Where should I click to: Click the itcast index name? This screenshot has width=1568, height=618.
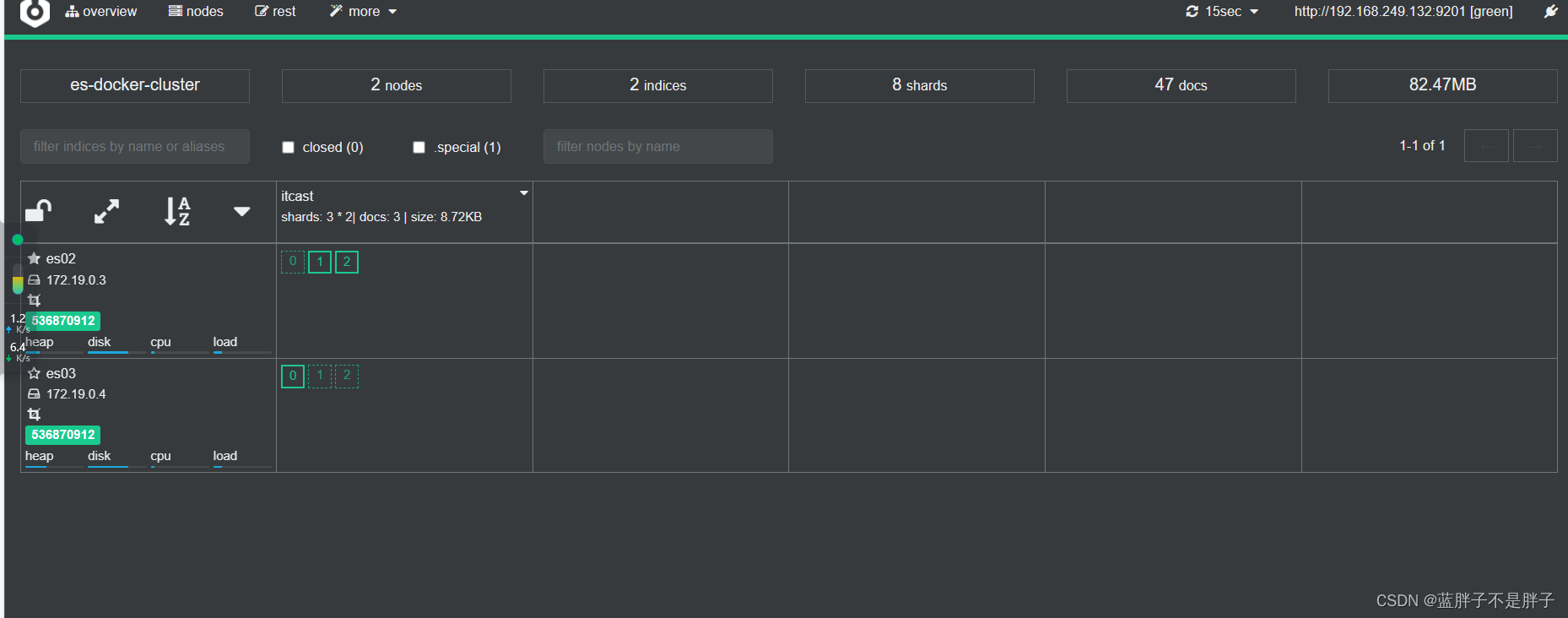[x=297, y=196]
